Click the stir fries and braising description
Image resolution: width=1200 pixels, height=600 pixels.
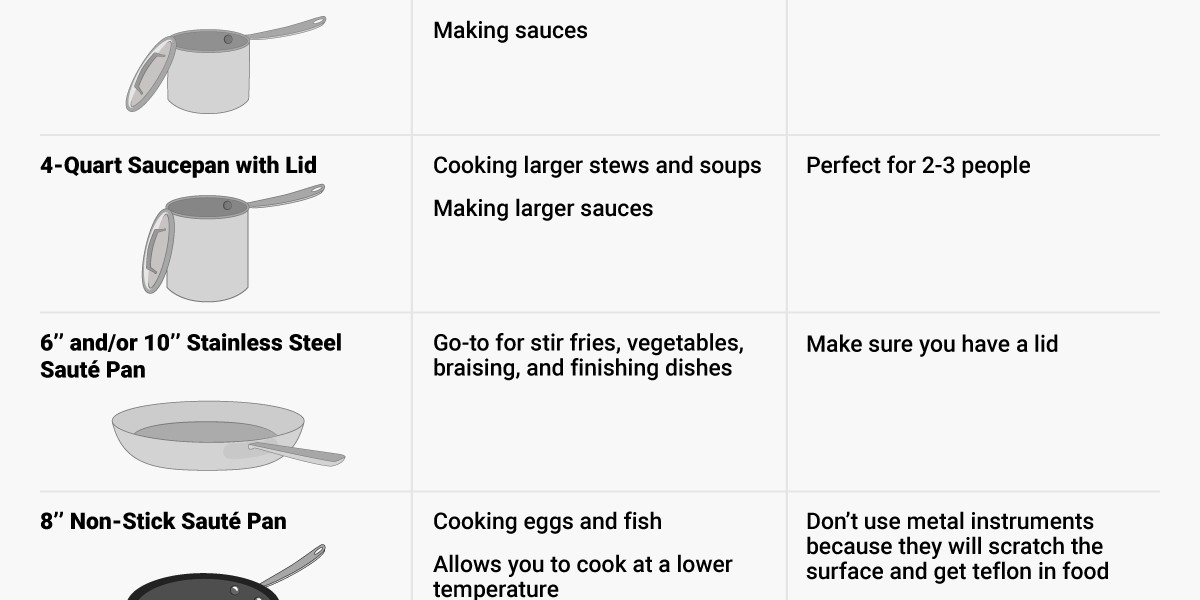pos(588,356)
